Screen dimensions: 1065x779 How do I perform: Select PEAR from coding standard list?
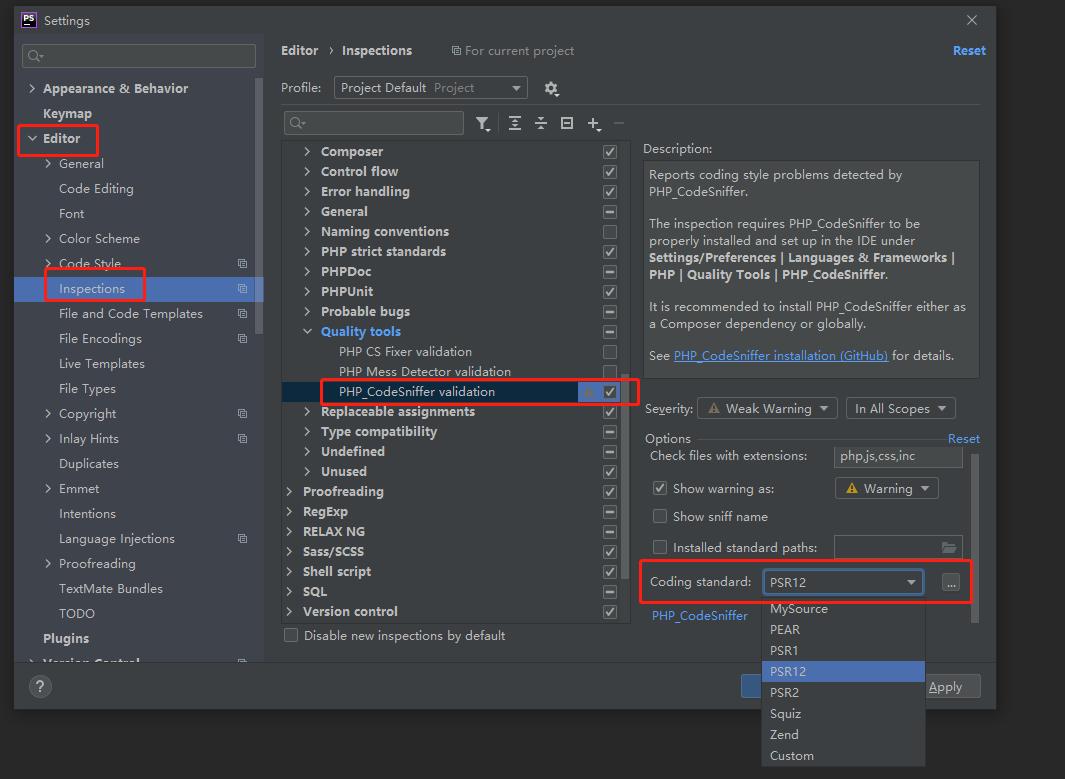click(x=843, y=630)
